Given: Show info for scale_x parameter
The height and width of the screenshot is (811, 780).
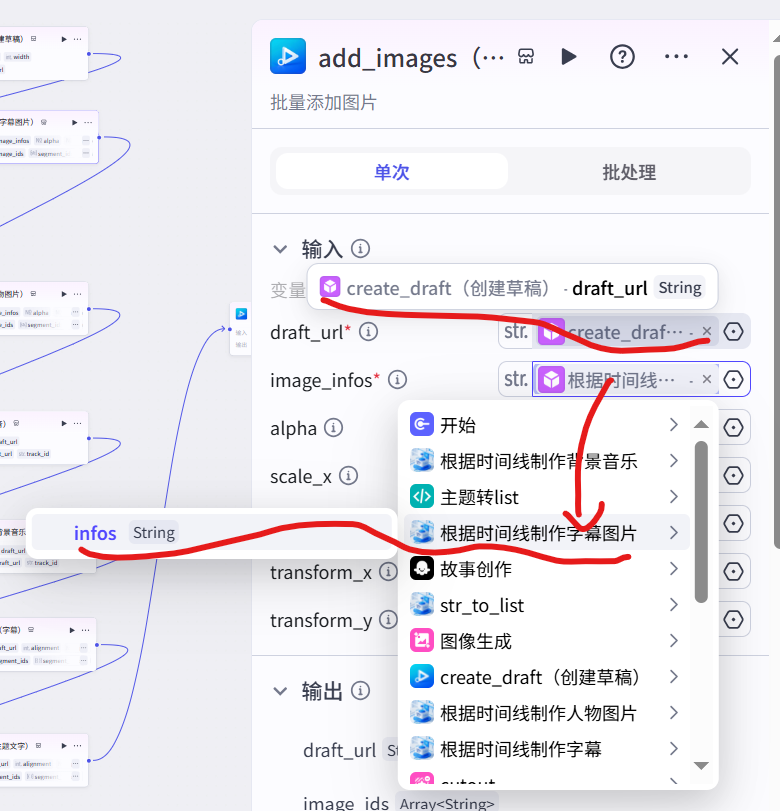Looking at the screenshot, I should (x=348, y=476).
